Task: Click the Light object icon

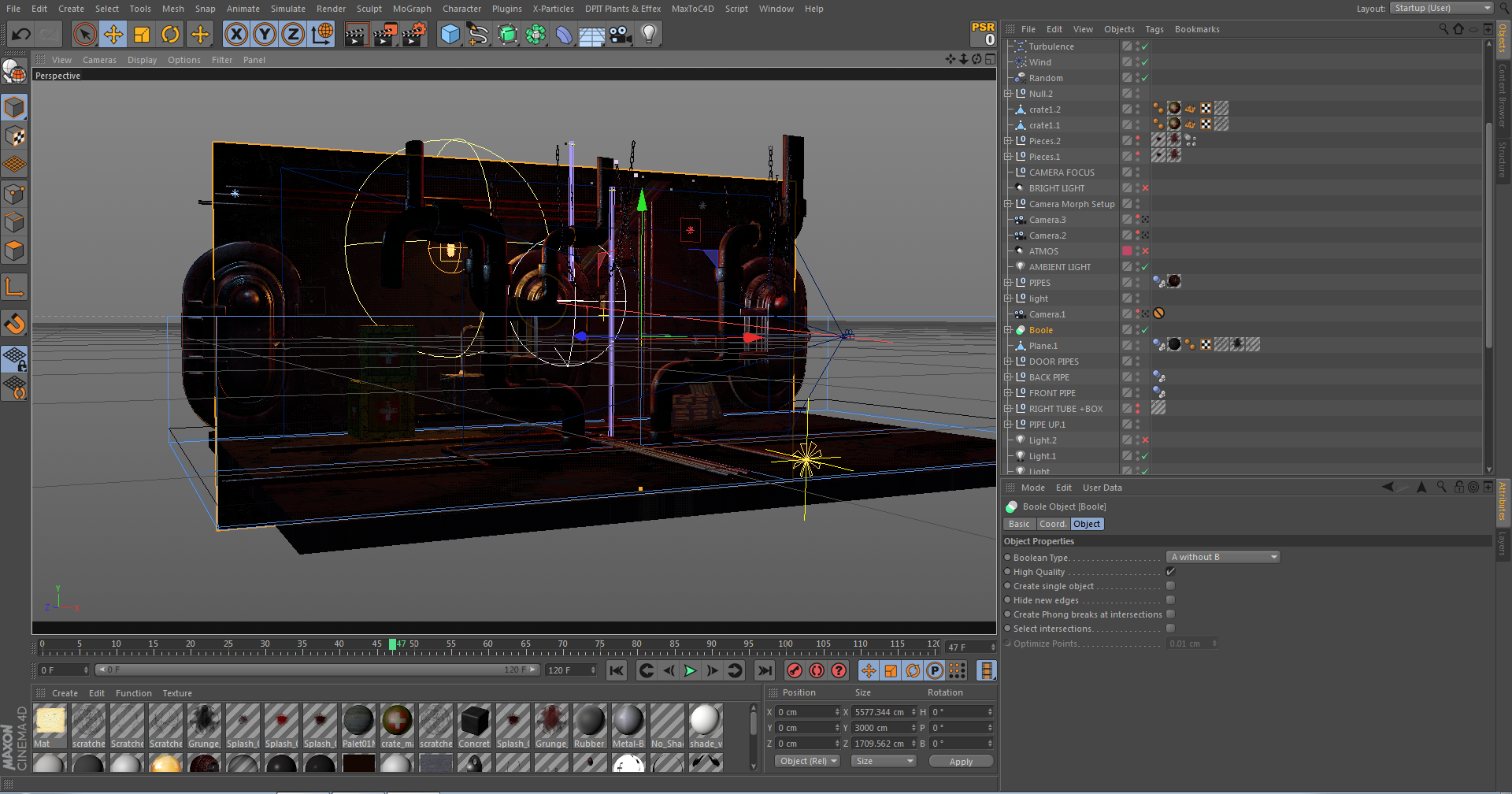Action: 649,34
